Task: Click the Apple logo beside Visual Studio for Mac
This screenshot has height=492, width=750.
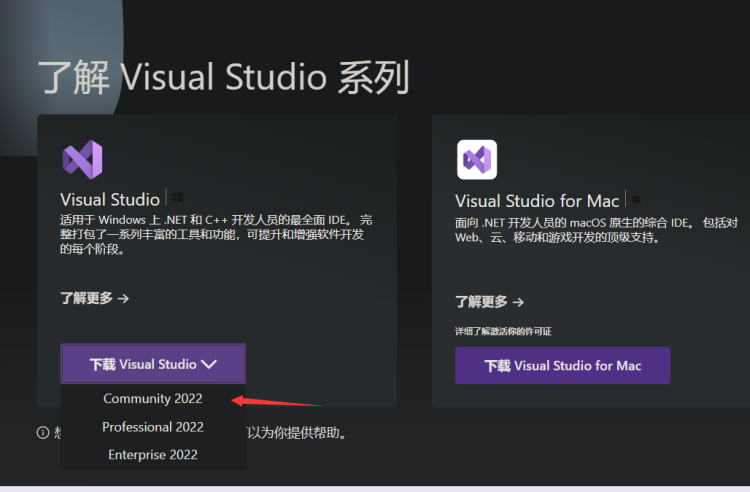Action: pos(636,199)
